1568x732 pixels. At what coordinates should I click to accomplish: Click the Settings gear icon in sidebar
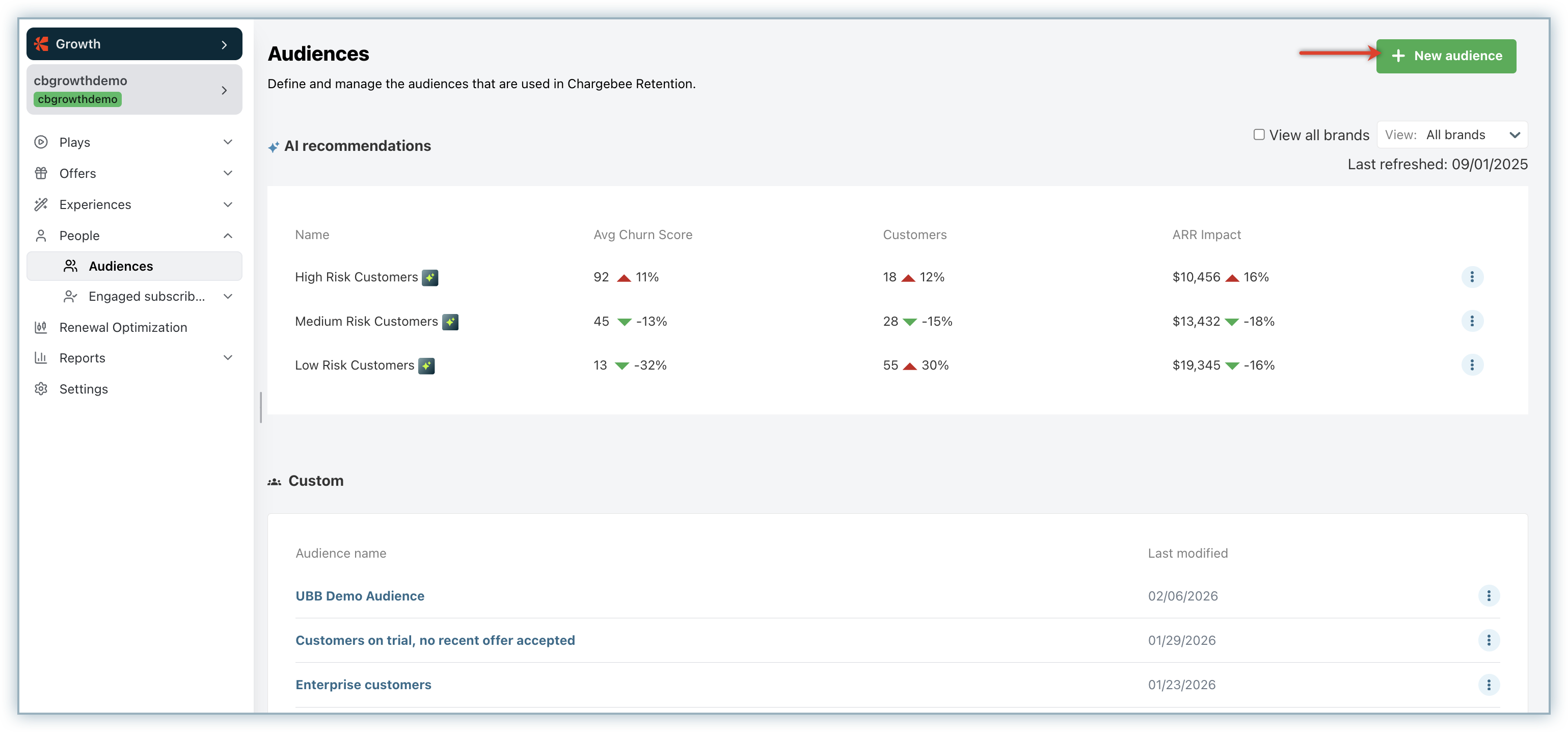(x=41, y=389)
